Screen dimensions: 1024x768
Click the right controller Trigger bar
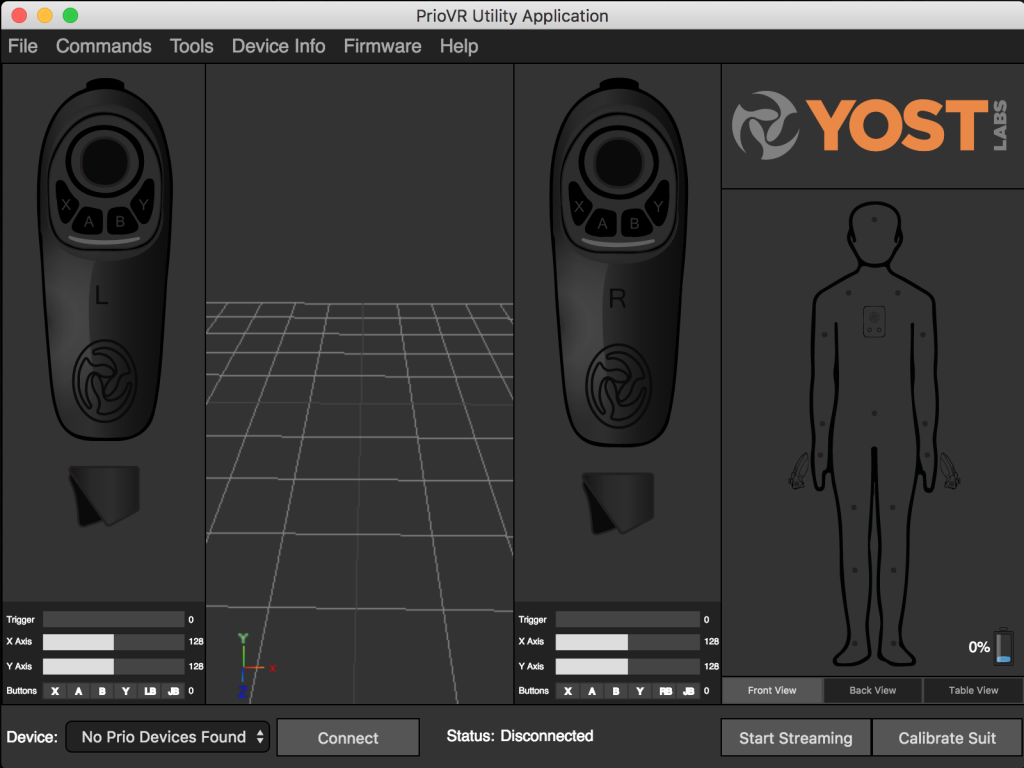628,619
